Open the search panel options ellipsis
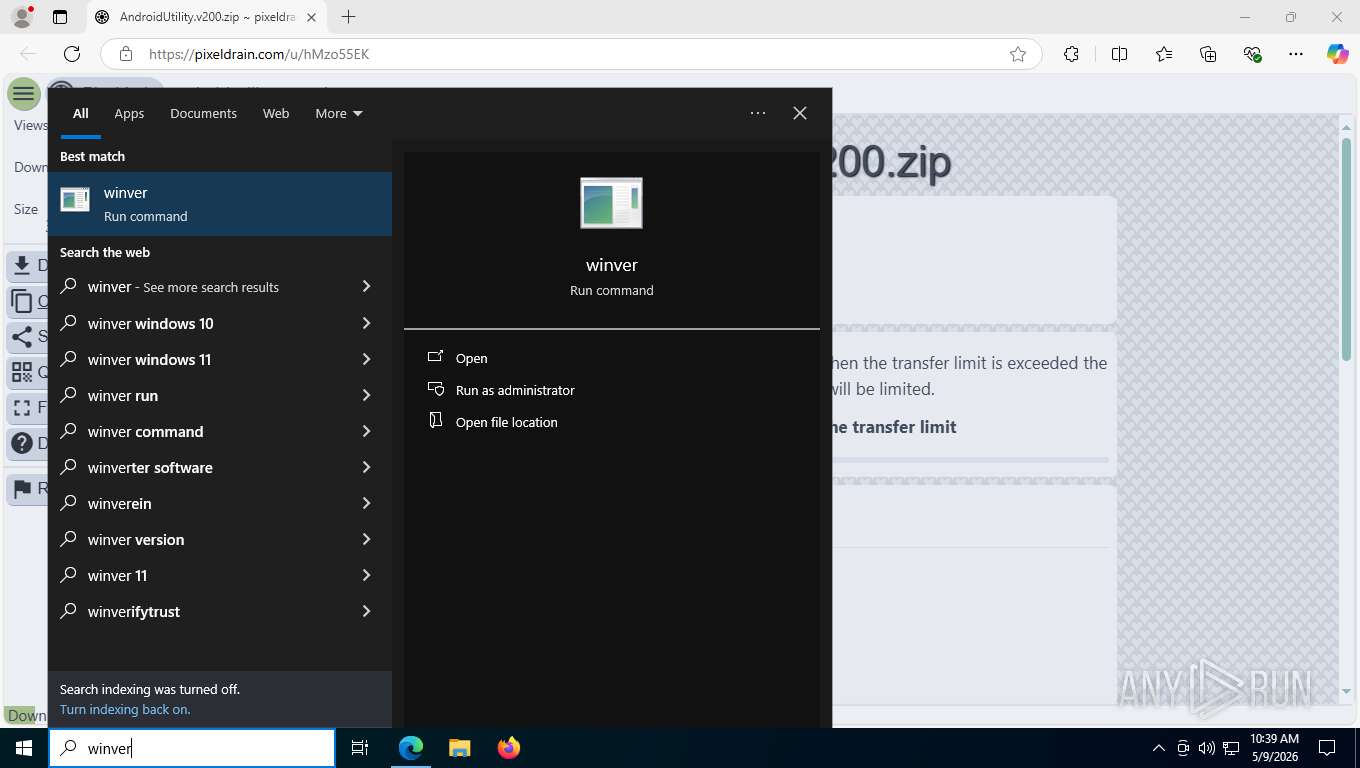Image resolution: width=1360 pixels, height=768 pixels. click(758, 113)
